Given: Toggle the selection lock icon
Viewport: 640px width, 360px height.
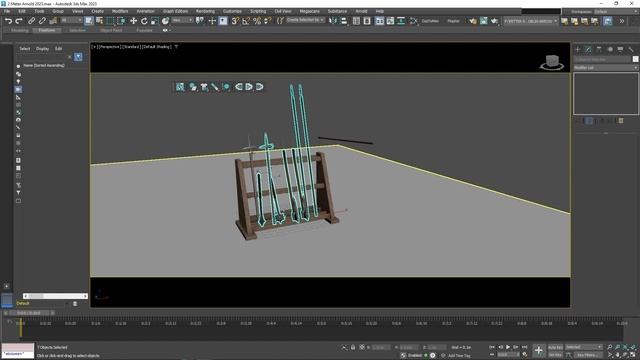Looking at the screenshot, I should point(353,347).
